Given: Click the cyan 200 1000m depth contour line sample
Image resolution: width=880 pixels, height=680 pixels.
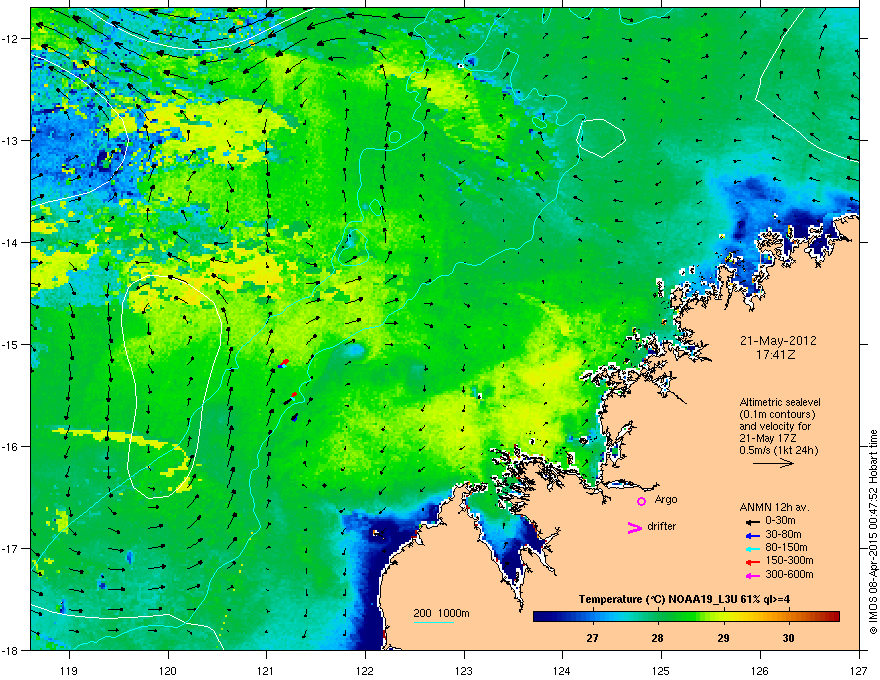Looking at the screenshot, I should [x=433, y=622].
